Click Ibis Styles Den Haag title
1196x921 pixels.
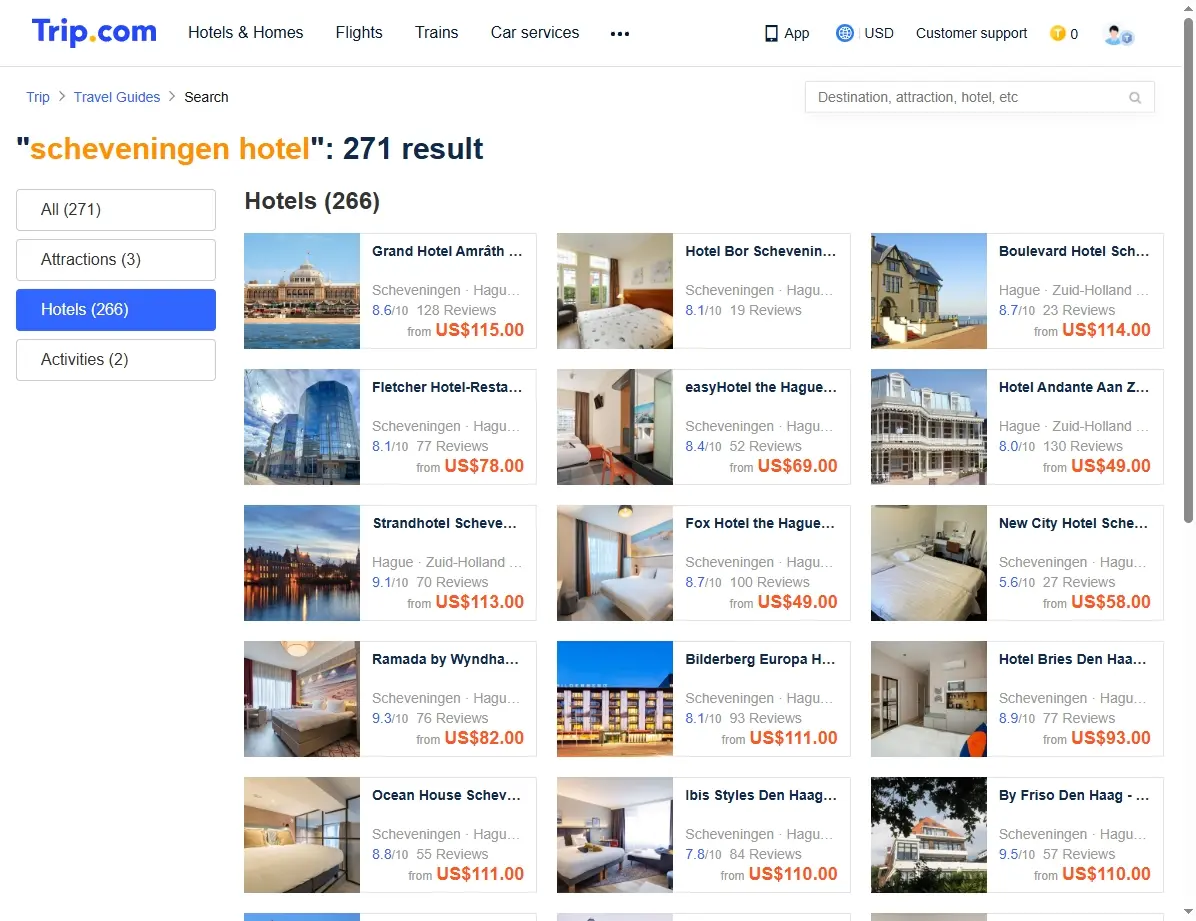(x=760, y=795)
